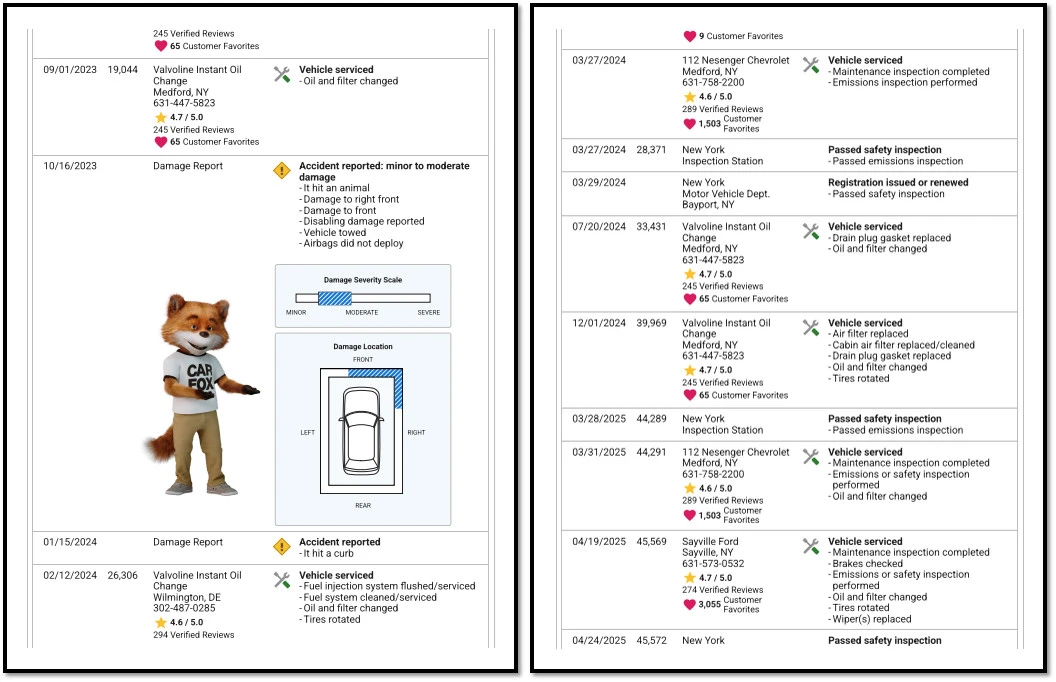Click the 28,371 mileage value
Image resolution: width=1056 pixels, height=682 pixels.
point(651,150)
